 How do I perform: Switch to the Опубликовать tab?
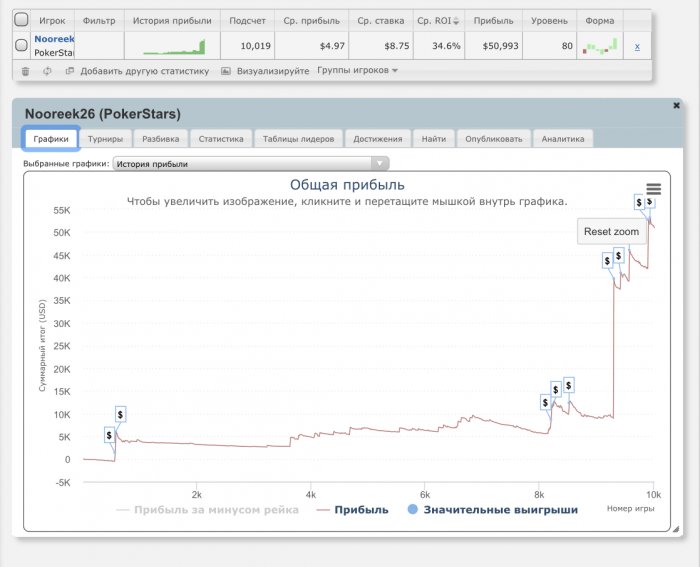[x=494, y=139]
